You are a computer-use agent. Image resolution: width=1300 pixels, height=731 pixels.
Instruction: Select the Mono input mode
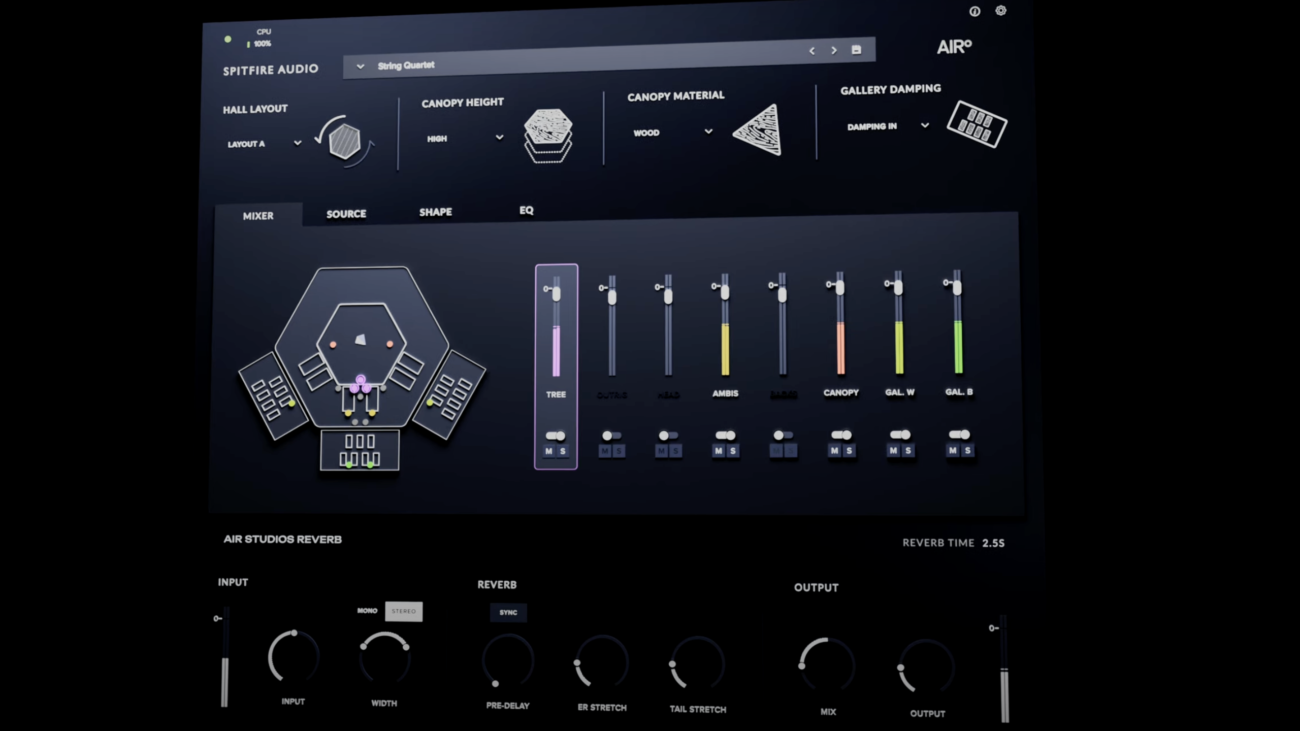tap(367, 611)
